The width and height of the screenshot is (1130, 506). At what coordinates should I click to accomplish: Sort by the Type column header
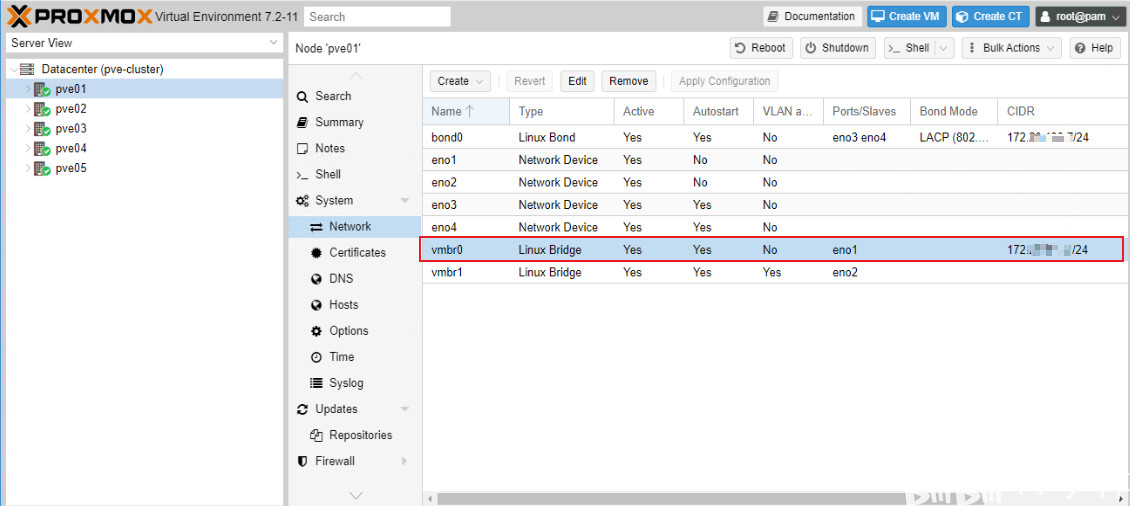click(561, 111)
